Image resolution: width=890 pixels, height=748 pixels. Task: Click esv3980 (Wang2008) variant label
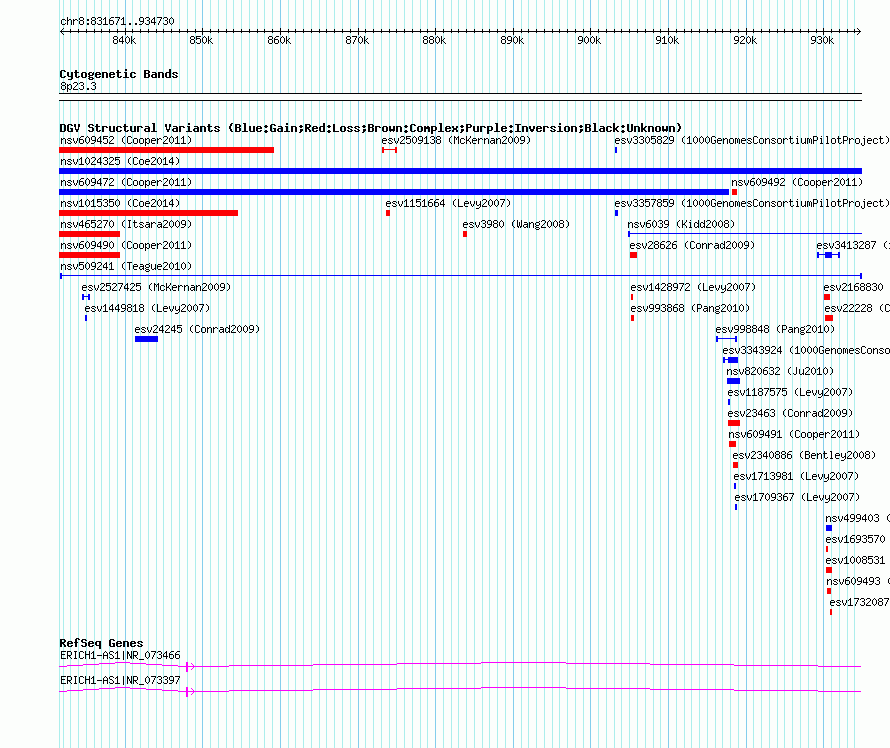[x=516, y=224]
